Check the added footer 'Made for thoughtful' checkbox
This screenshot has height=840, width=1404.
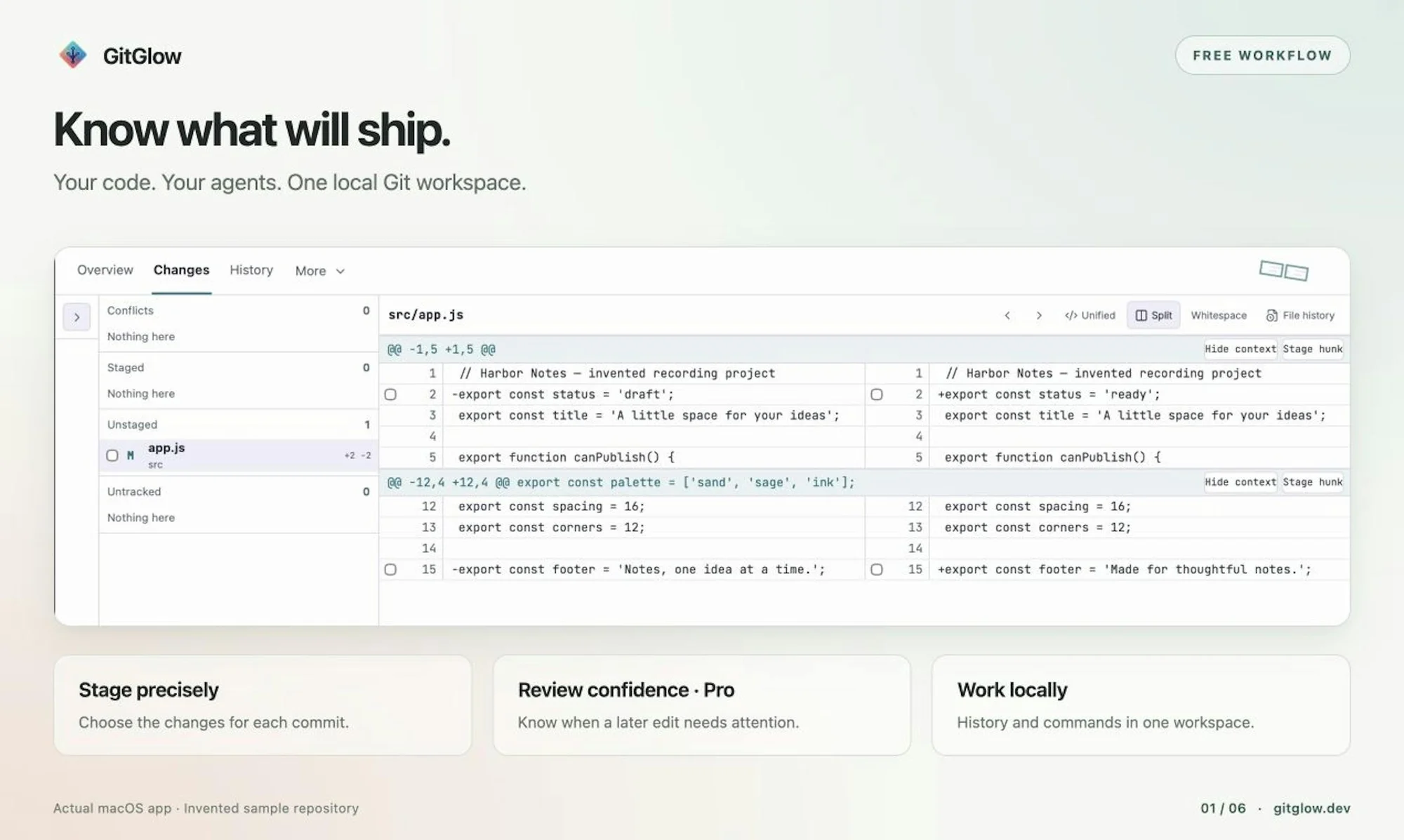(x=877, y=570)
